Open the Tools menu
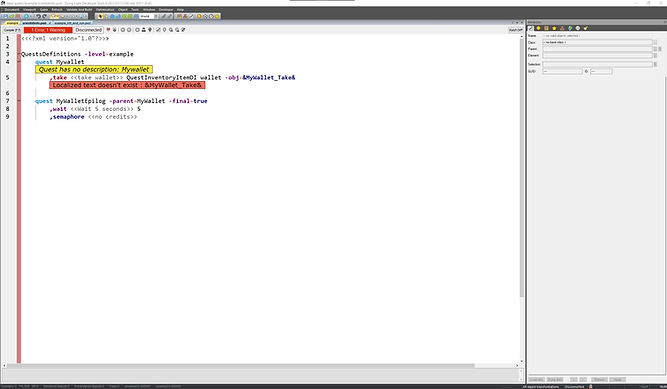667x389 pixels. [135, 9]
